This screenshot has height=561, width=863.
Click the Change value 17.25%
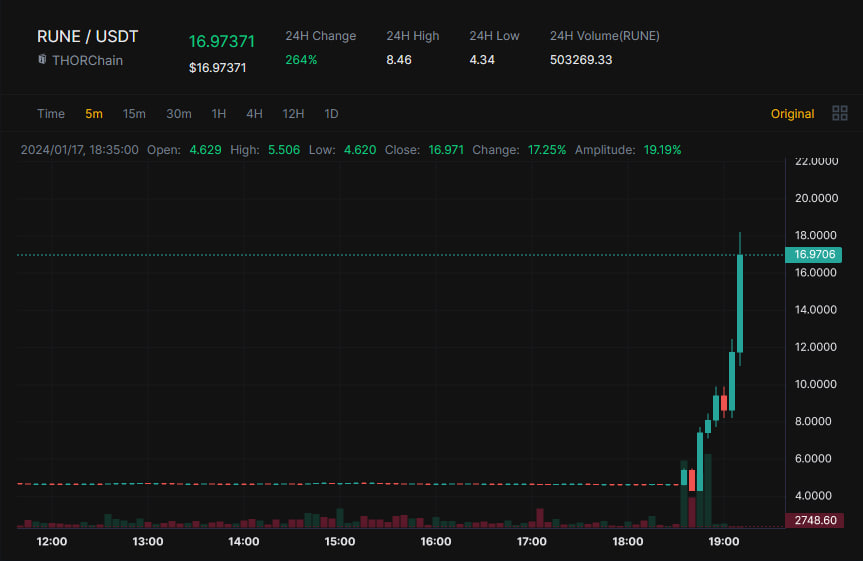[547, 150]
